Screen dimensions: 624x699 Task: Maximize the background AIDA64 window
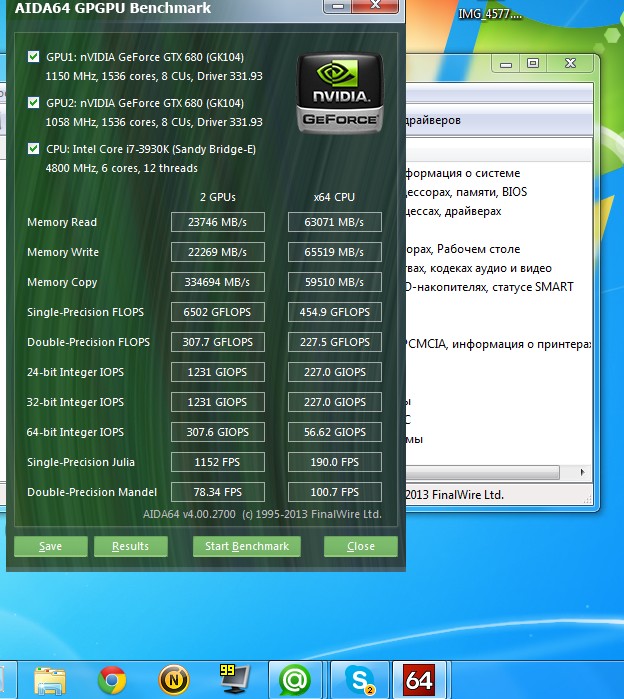[533, 64]
